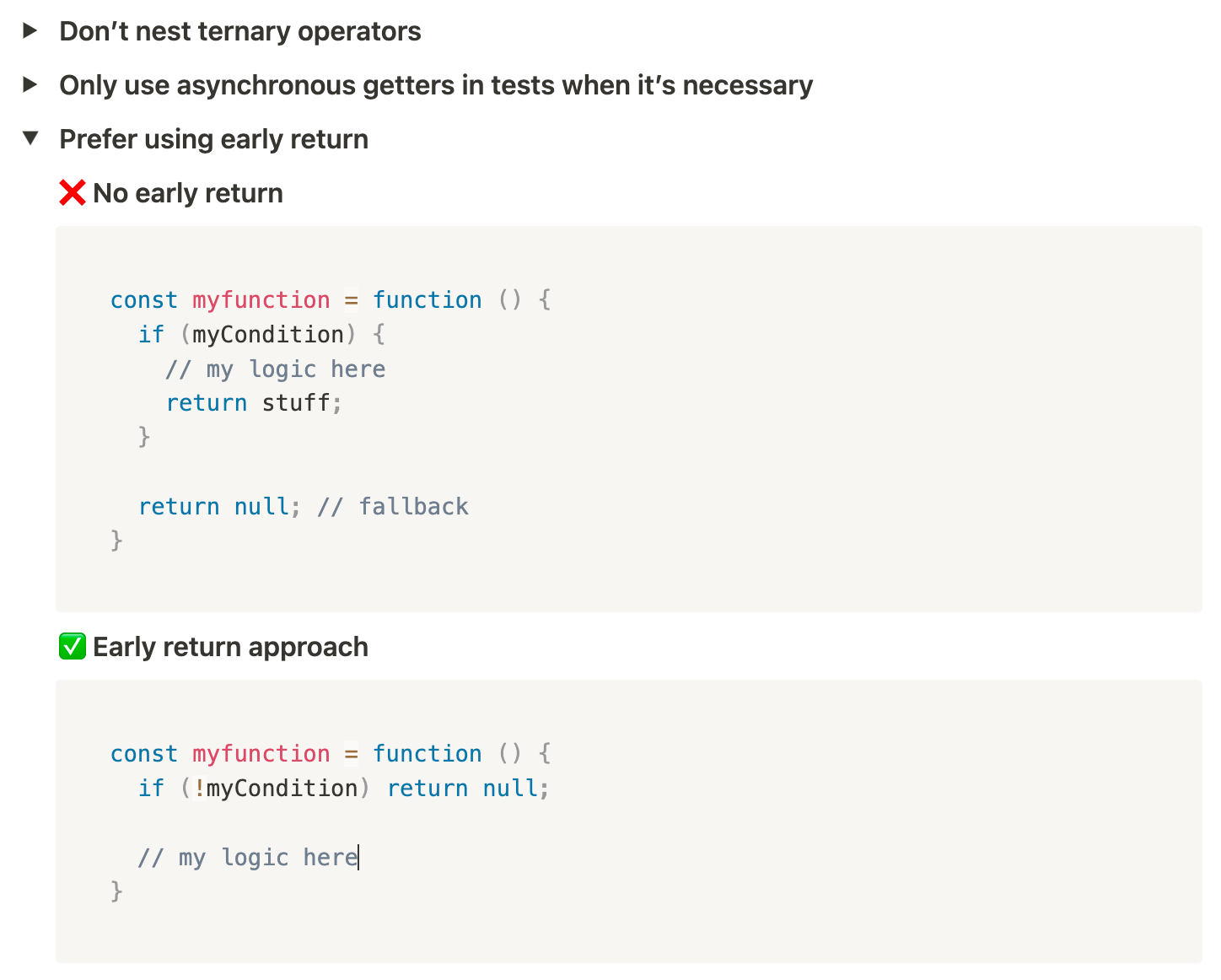
Task: Click "// my logic here" in second code block
Action: 248,858
